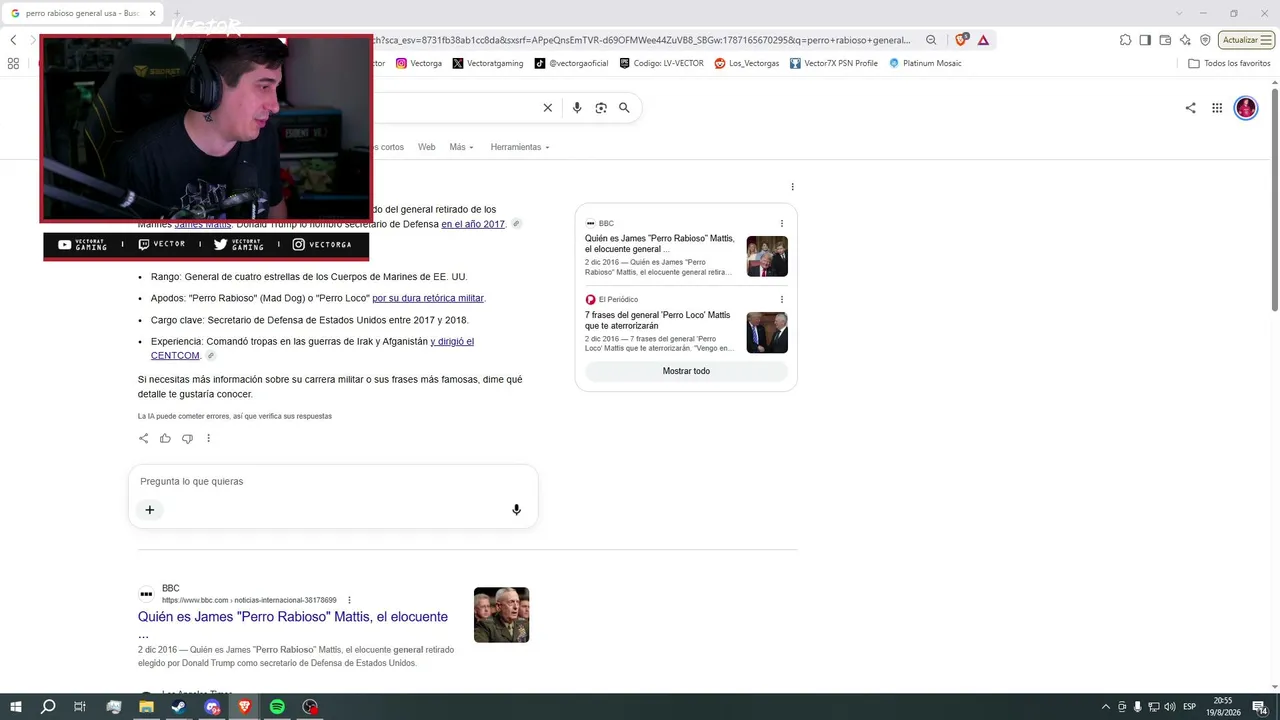Open the tab search chevron
This screenshot has height=720, width=1280.
pyautogui.click(x=1179, y=13)
